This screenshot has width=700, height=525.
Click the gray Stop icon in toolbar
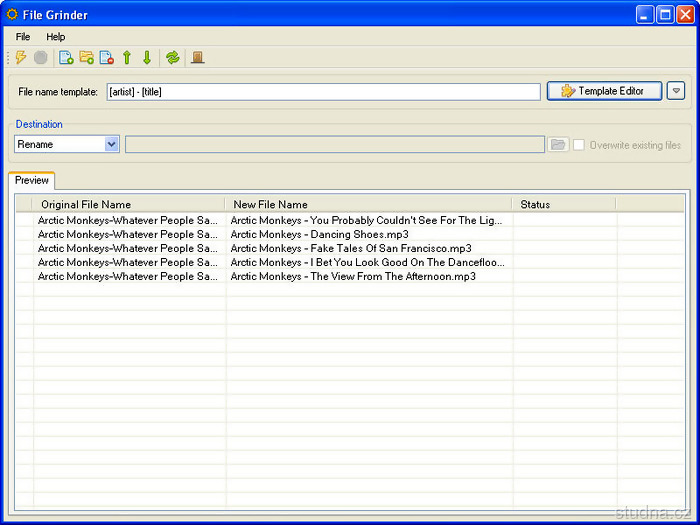coord(41,58)
